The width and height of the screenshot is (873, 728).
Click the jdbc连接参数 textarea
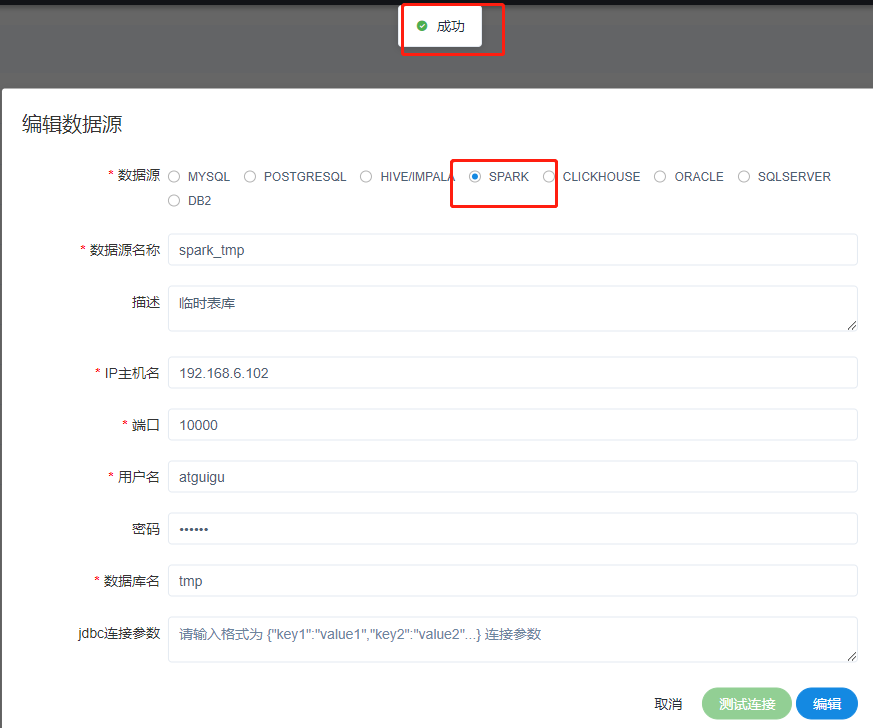point(512,640)
